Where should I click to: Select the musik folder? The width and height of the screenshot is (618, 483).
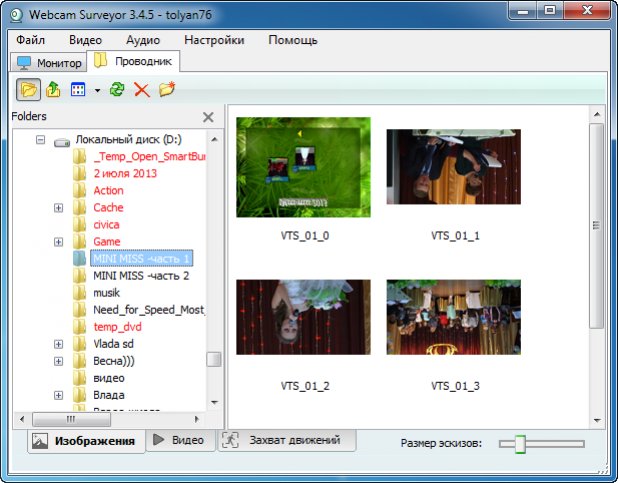click(x=106, y=293)
